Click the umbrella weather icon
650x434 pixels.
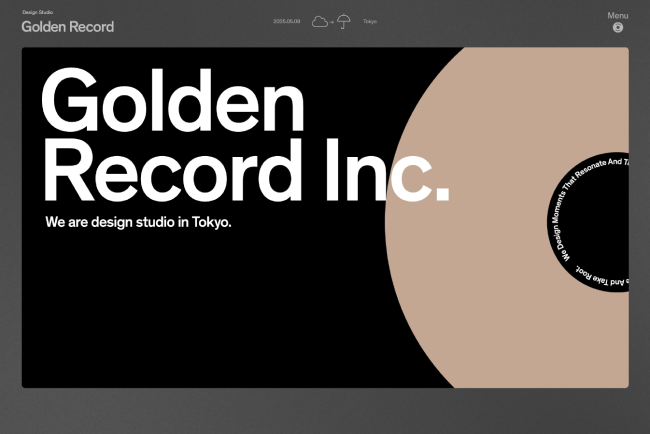pos(344,22)
